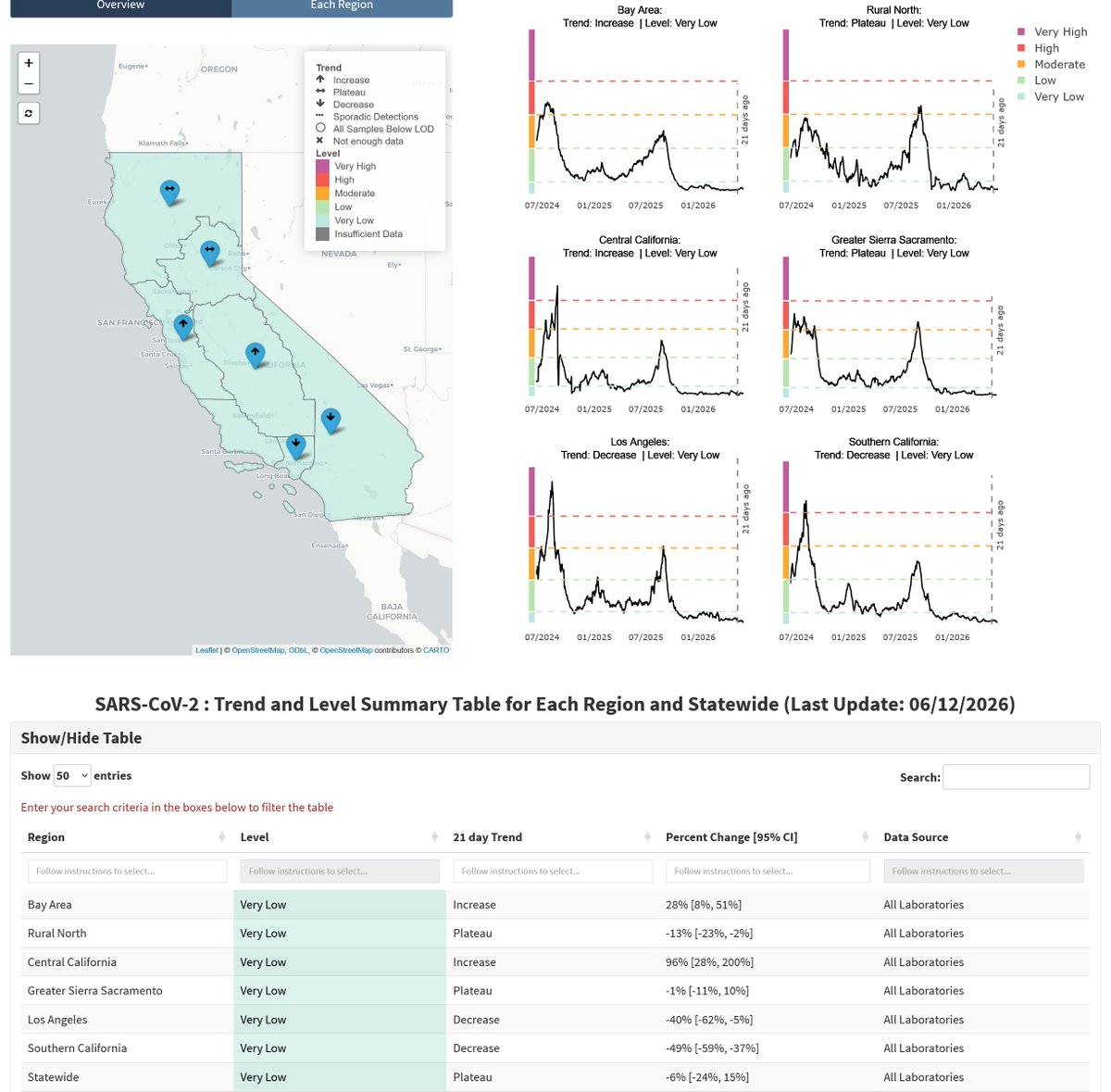Switch to the Overview tab
The height and width of the screenshot is (1092, 1111).
point(120,6)
